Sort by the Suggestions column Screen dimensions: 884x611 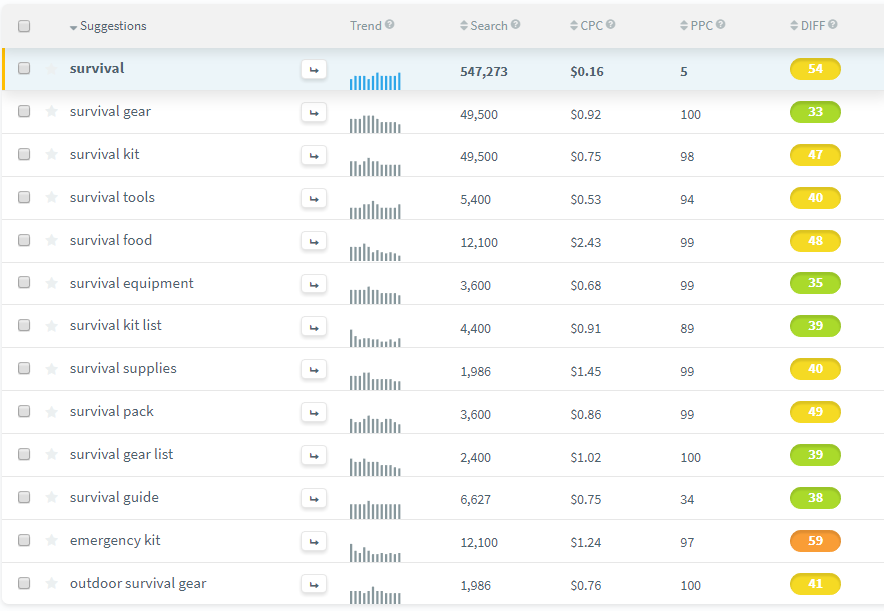pyautogui.click(x=108, y=26)
